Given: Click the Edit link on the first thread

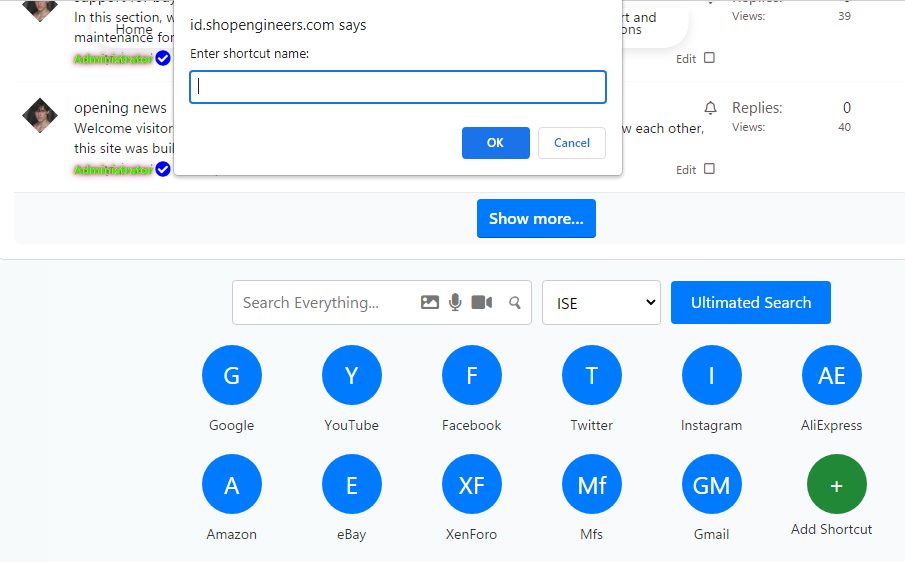Looking at the screenshot, I should (x=686, y=59).
